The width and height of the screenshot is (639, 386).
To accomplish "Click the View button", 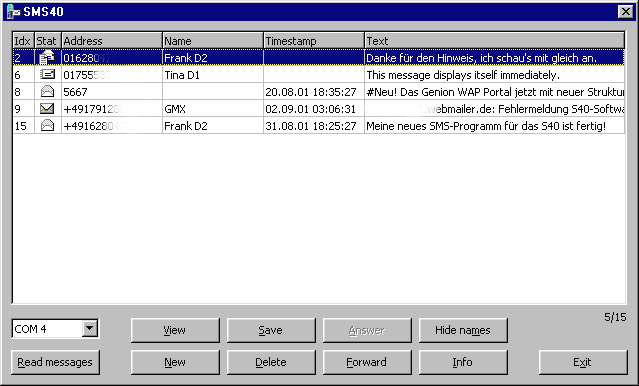I will [175, 330].
